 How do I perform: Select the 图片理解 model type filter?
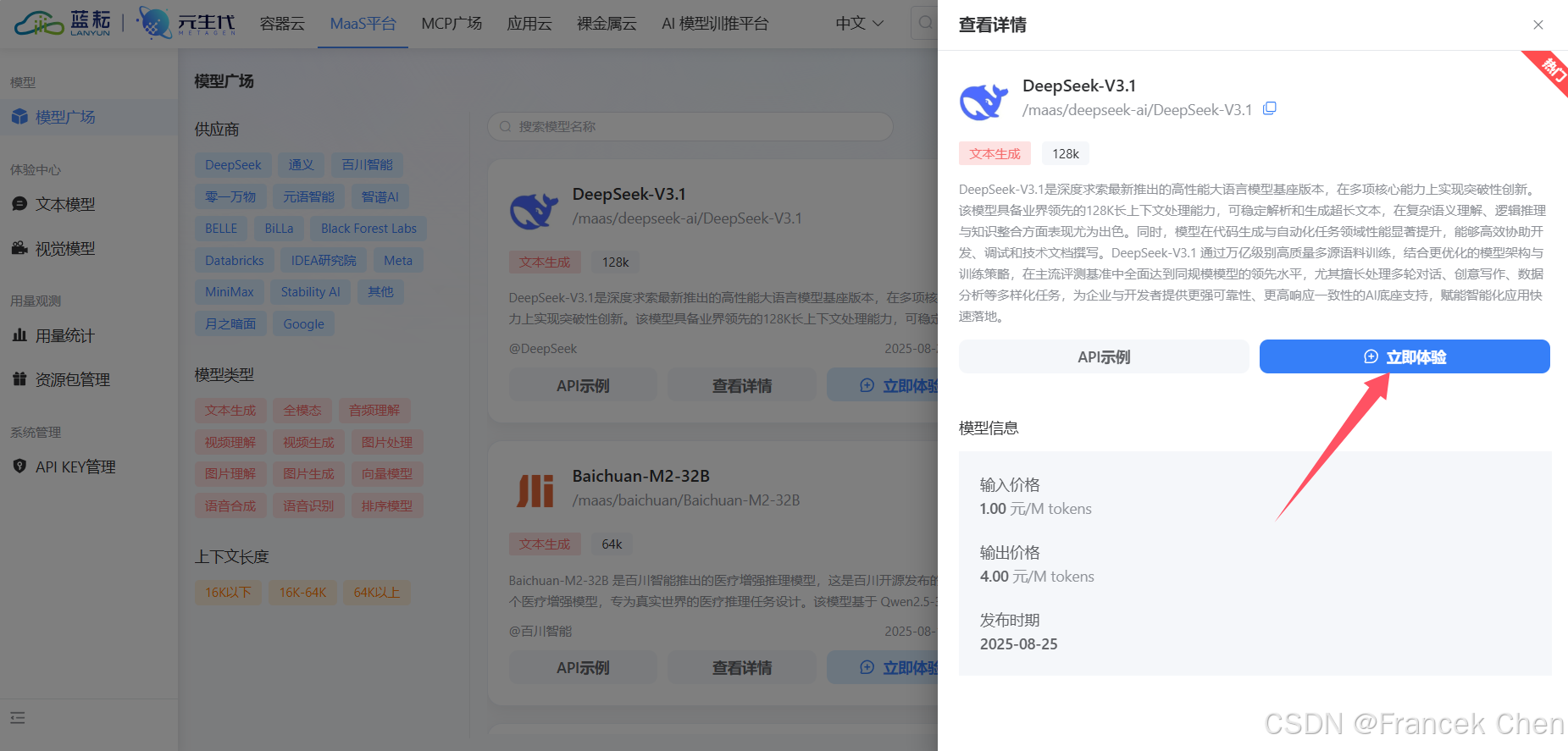(x=230, y=474)
